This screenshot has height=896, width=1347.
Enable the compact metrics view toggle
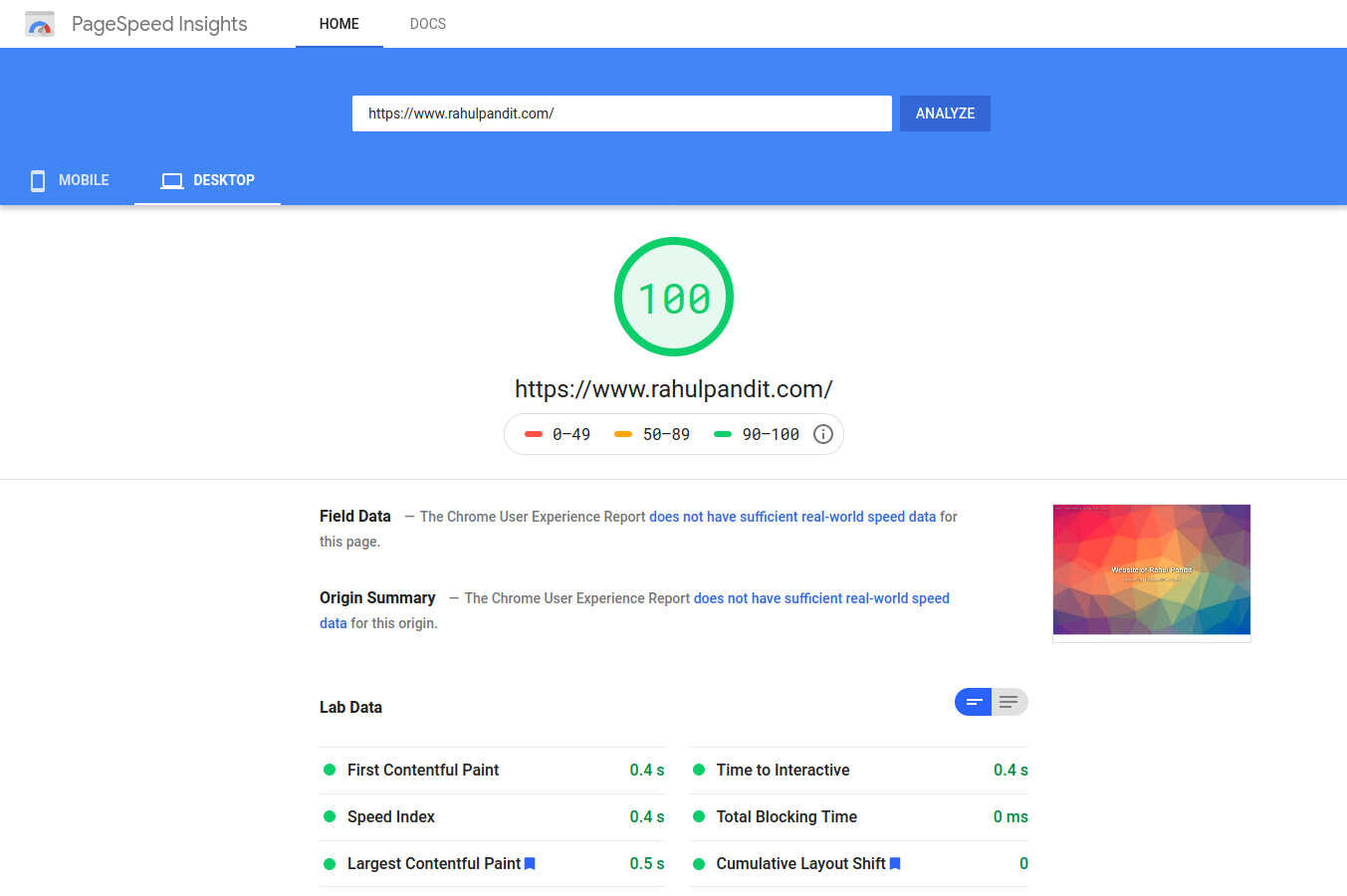pyautogui.click(x=973, y=702)
